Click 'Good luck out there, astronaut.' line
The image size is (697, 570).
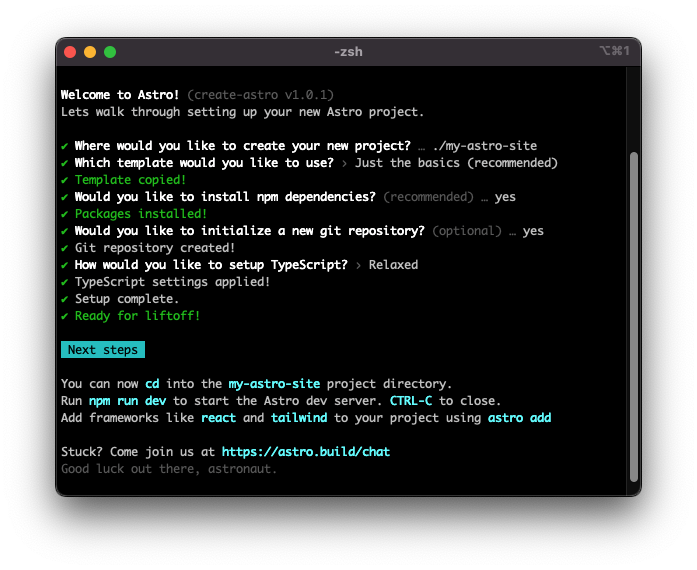coord(169,469)
